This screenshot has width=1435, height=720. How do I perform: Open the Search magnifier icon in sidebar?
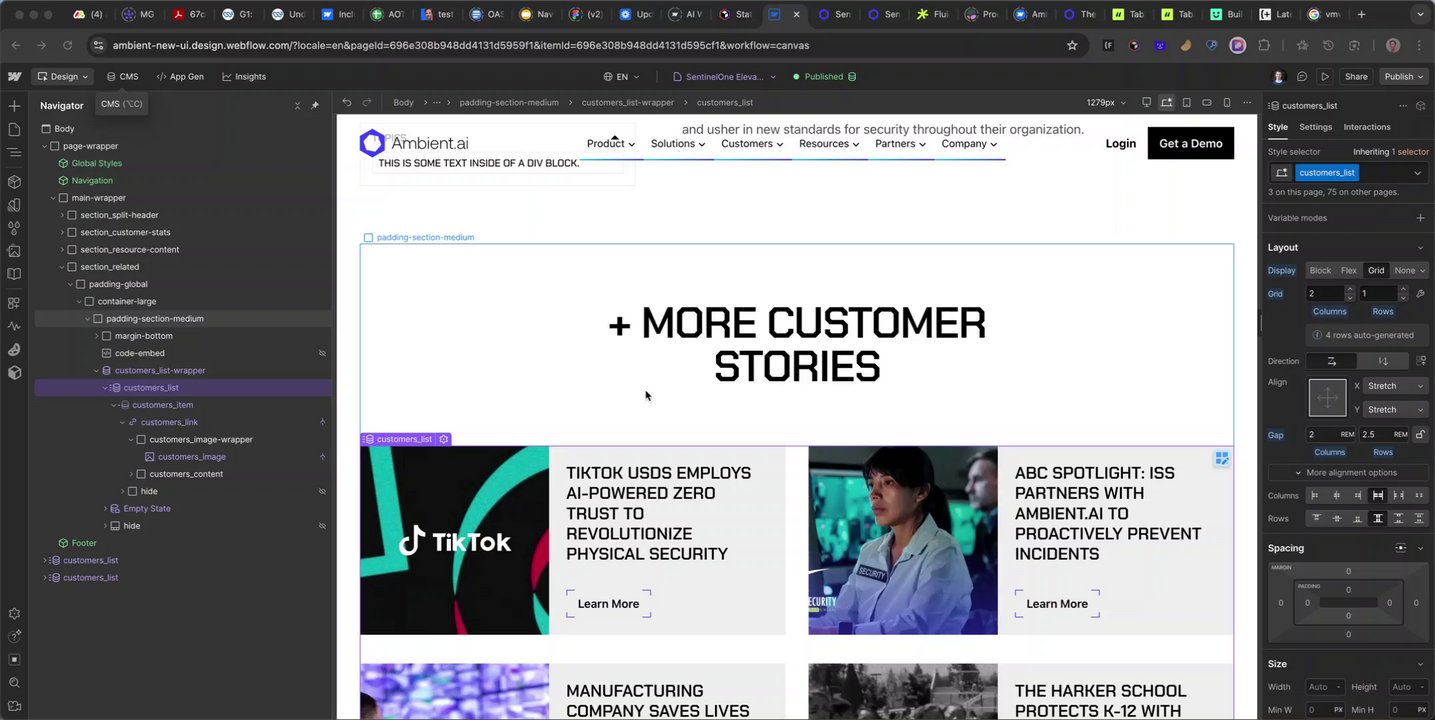(14, 682)
